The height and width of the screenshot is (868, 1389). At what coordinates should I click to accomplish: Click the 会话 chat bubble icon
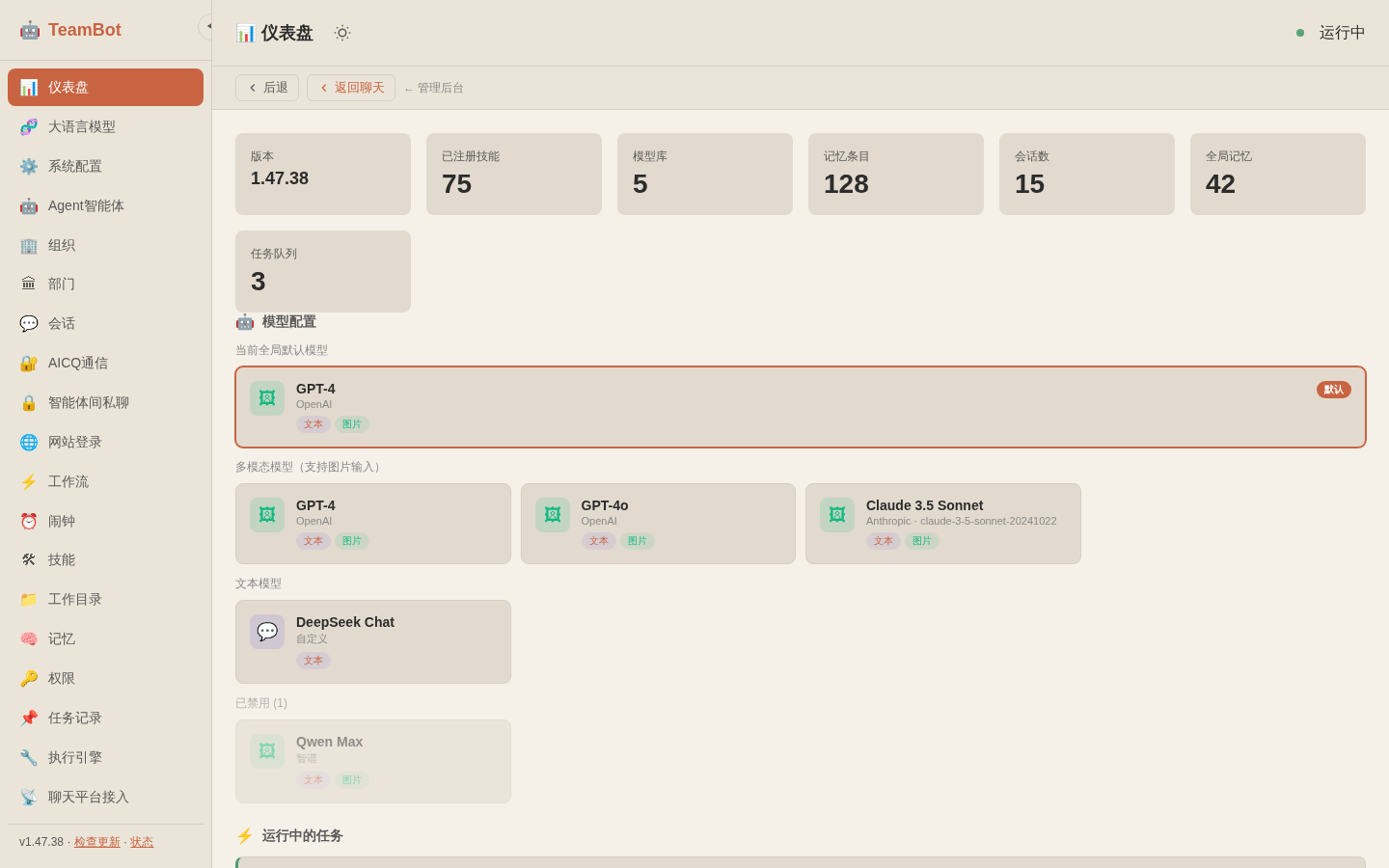click(x=29, y=323)
